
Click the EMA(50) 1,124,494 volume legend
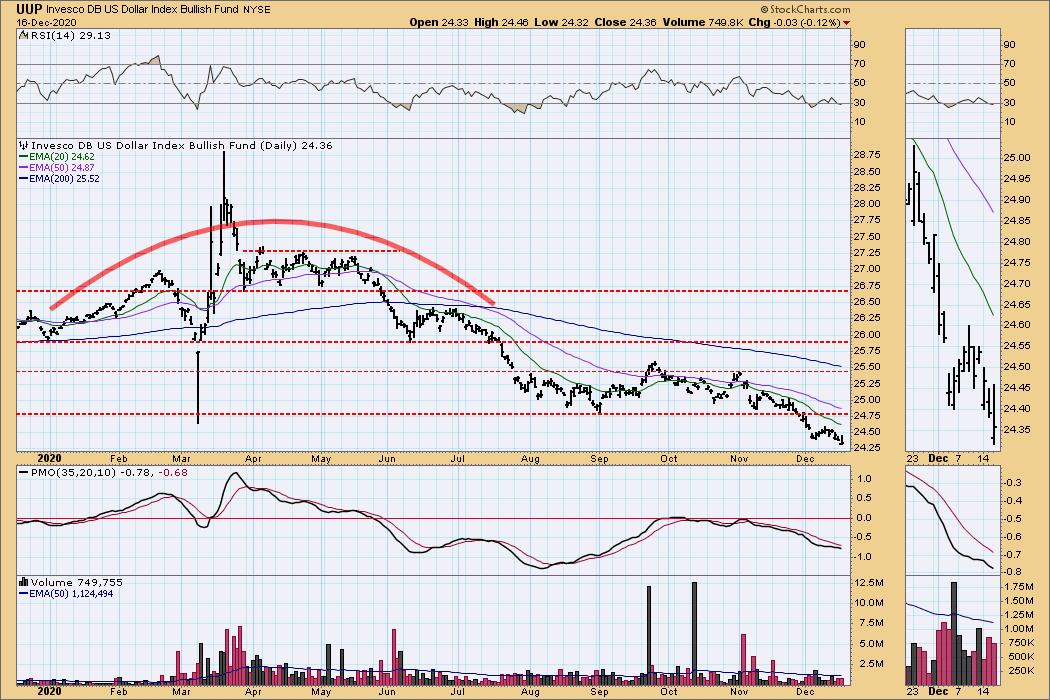[71, 593]
